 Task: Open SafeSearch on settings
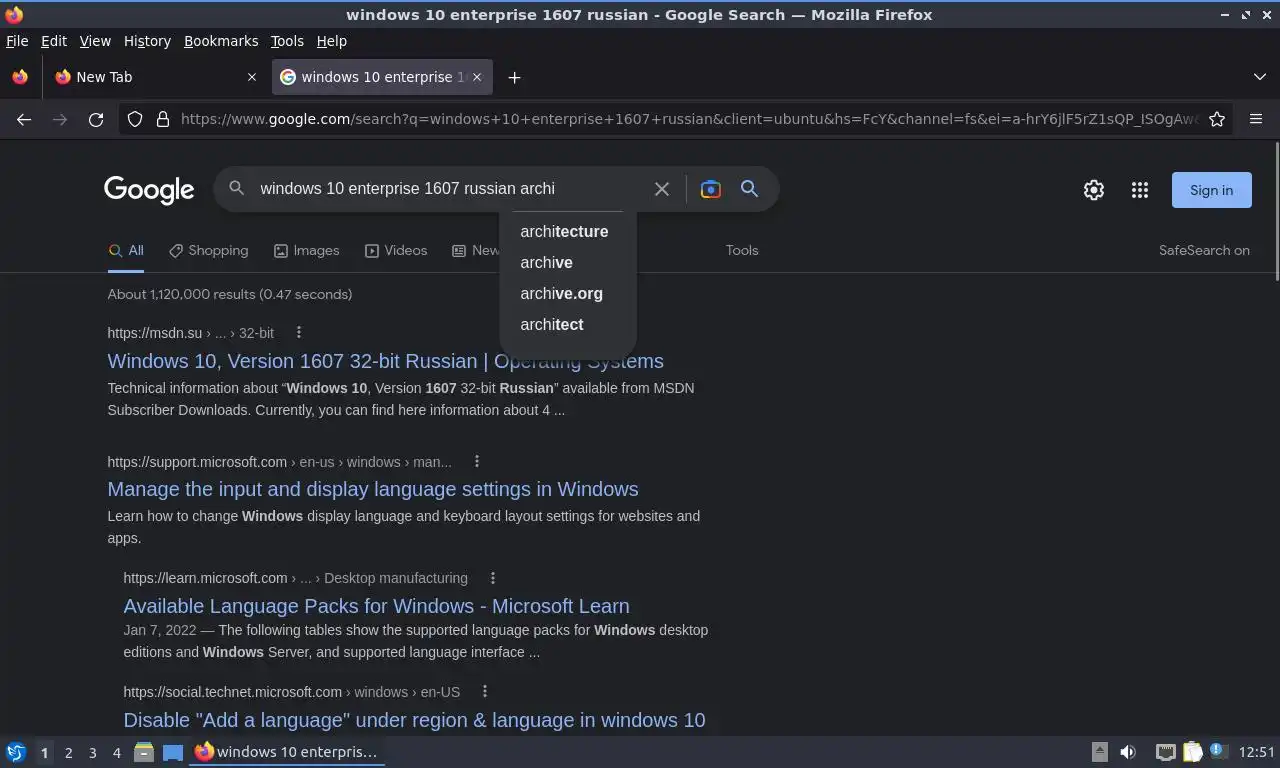[x=1204, y=250]
